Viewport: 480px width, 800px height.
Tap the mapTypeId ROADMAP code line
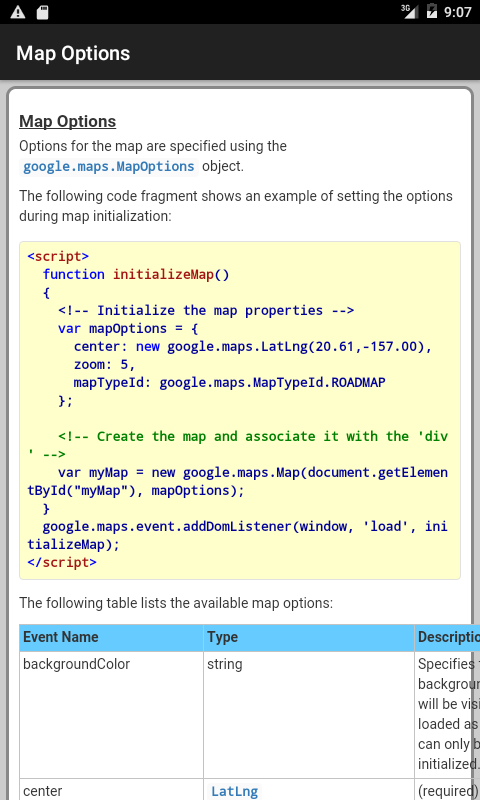coord(230,383)
